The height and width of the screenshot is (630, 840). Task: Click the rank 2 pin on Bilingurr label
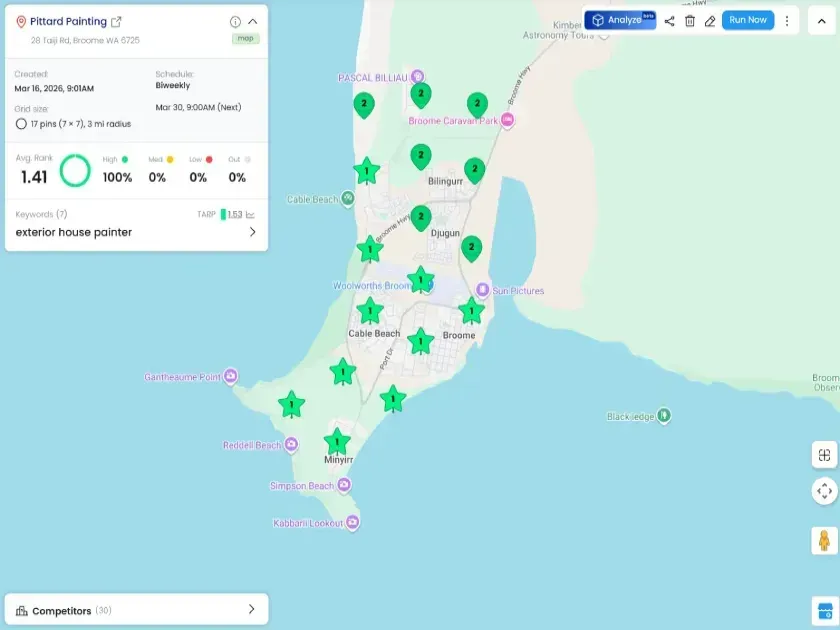475,170
